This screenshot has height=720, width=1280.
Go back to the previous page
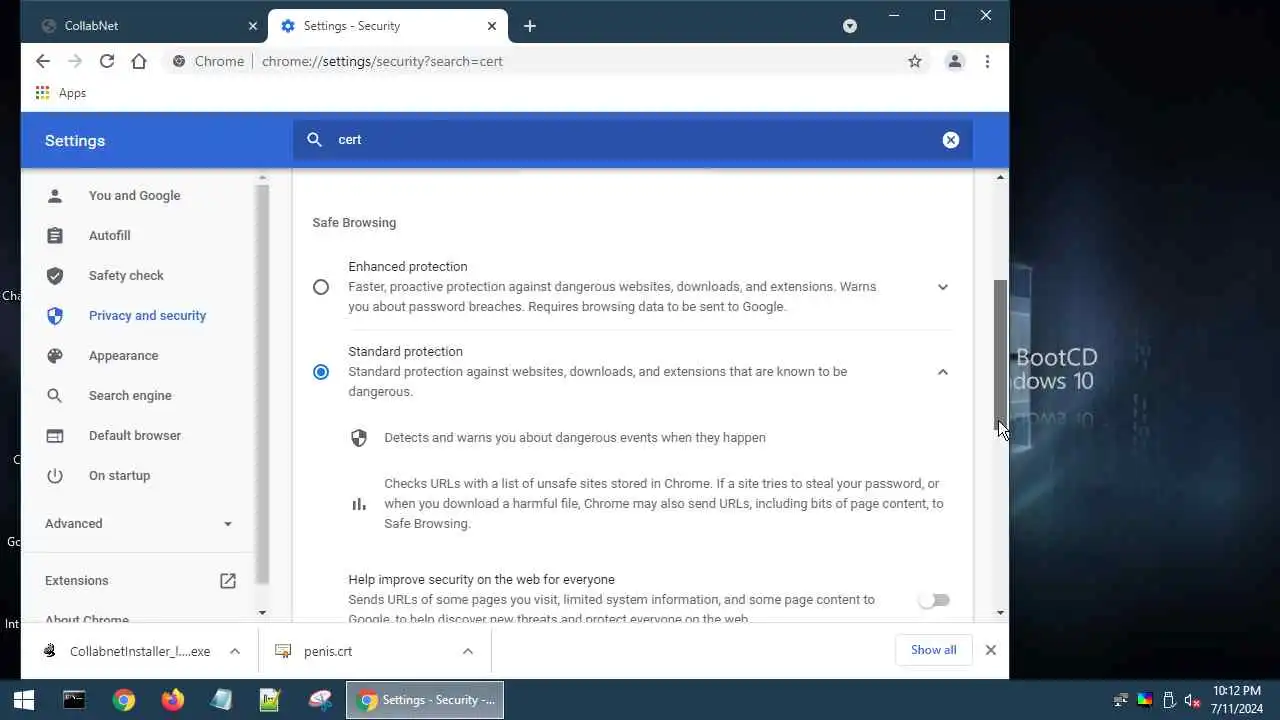(x=42, y=61)
